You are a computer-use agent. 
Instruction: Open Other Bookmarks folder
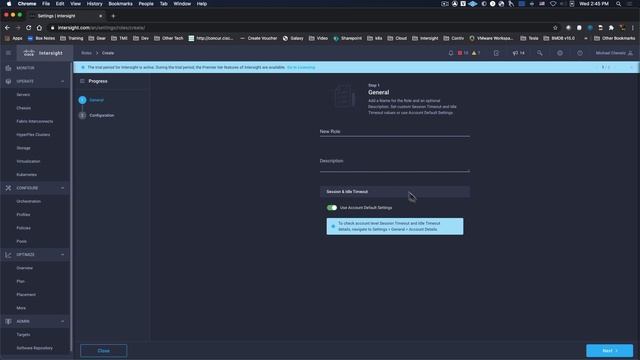pyautogui.click(x=615, y=38)
